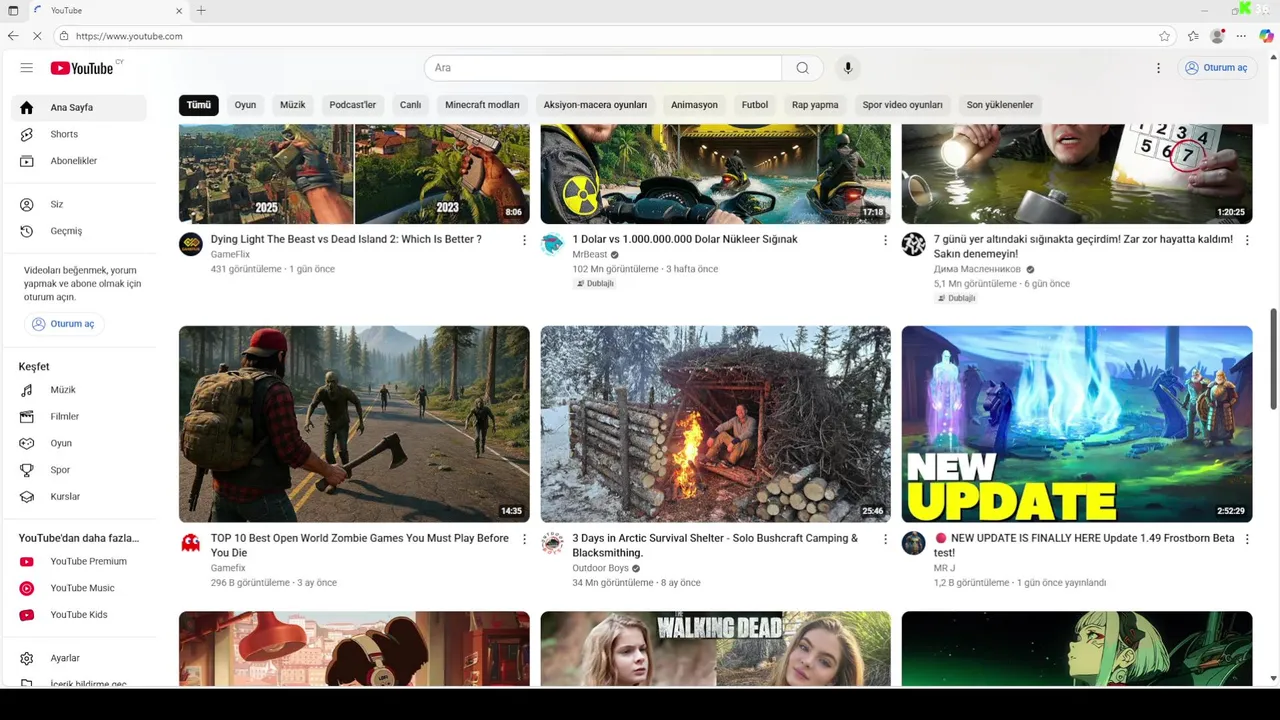This screenshot has width=1280, height=720.
Task: Click Gamefix channel avatar
Action: click(x=191, y=543)
